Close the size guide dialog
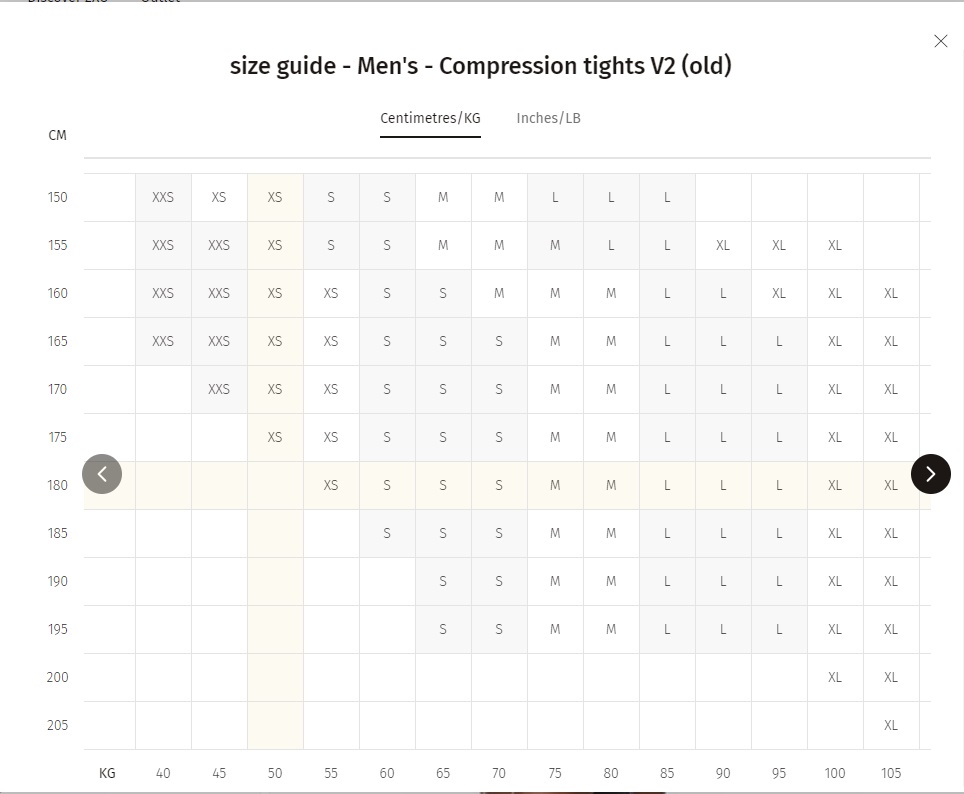 941,41
